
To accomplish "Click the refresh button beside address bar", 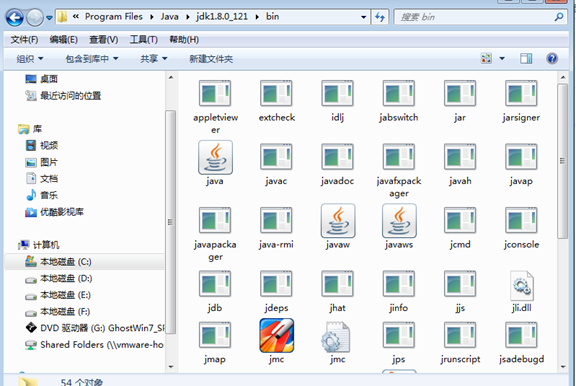I will click(380, 17).
